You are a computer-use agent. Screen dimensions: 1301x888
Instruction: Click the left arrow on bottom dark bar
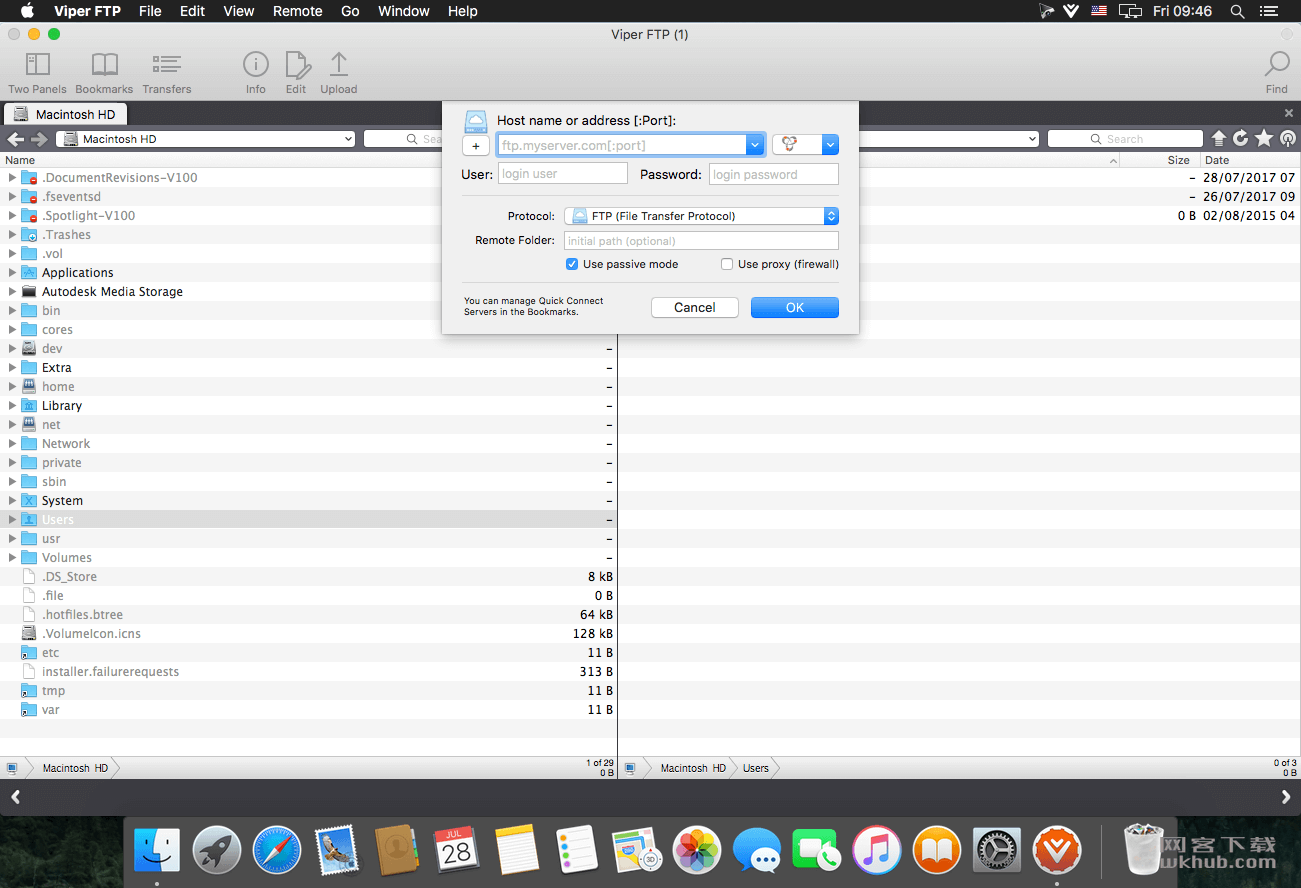pos(15,797)
